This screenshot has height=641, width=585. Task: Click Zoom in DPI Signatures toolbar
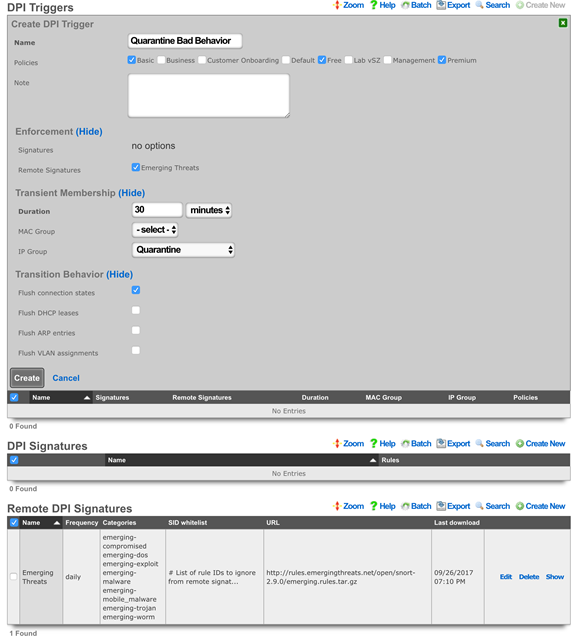point(348,444)
